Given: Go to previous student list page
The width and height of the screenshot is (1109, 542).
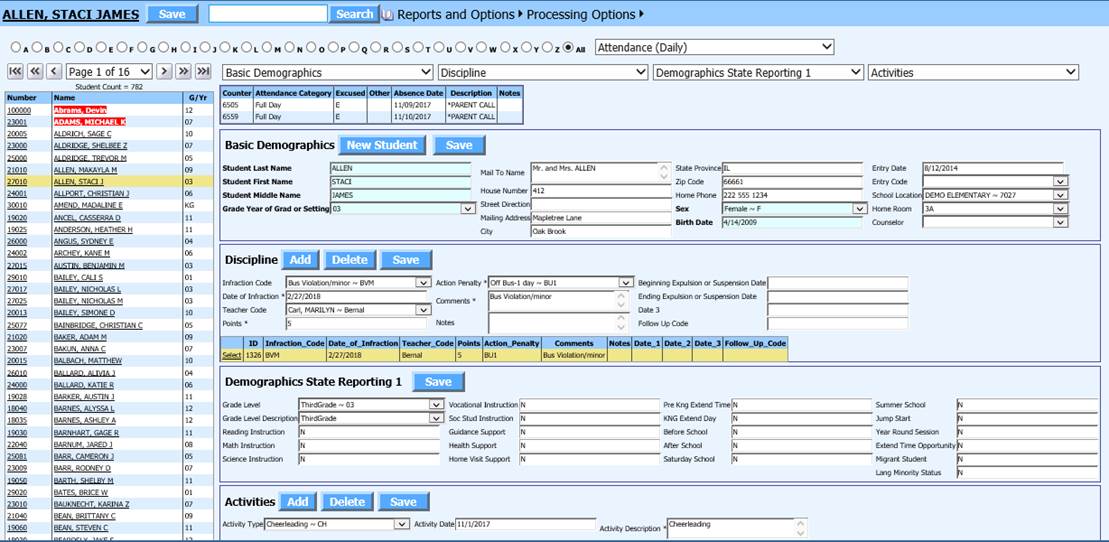Looking at the screenshot, I should [x=54, y=71].
